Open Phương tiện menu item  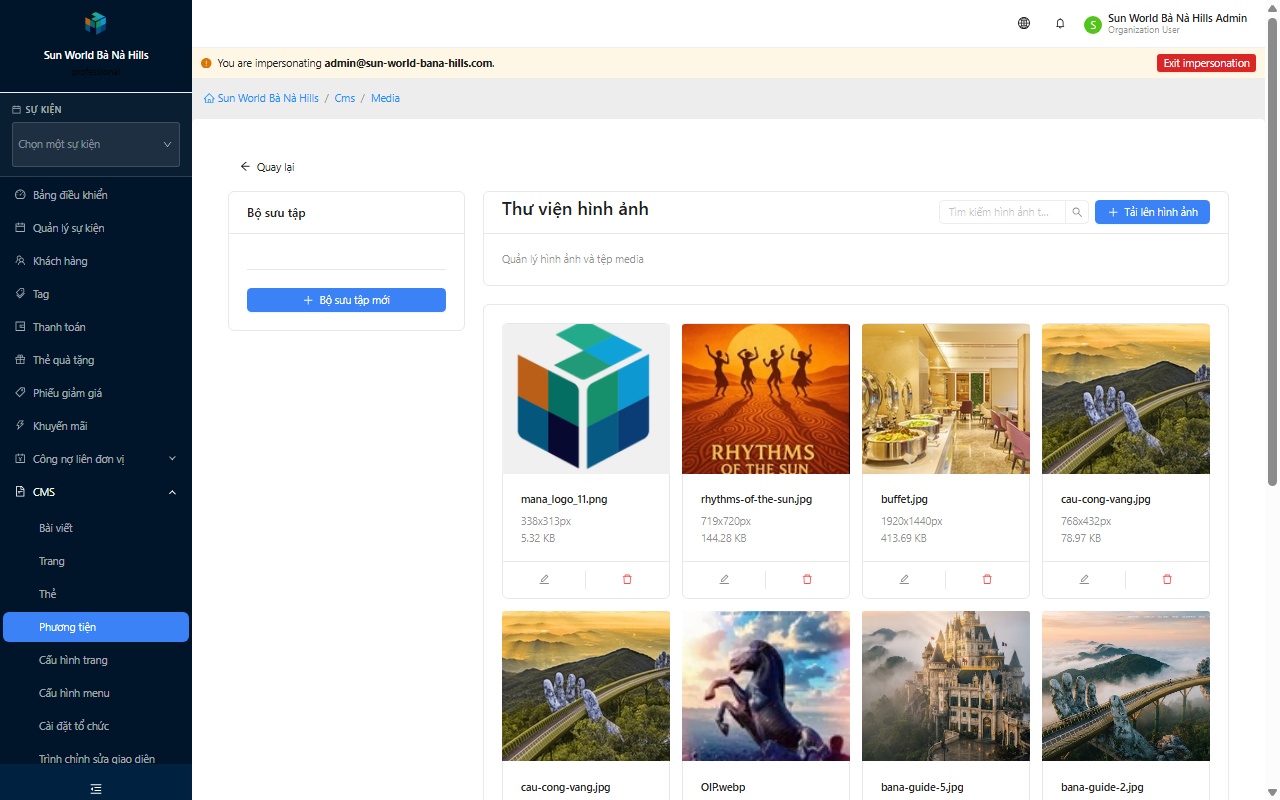tap(96, 627)
